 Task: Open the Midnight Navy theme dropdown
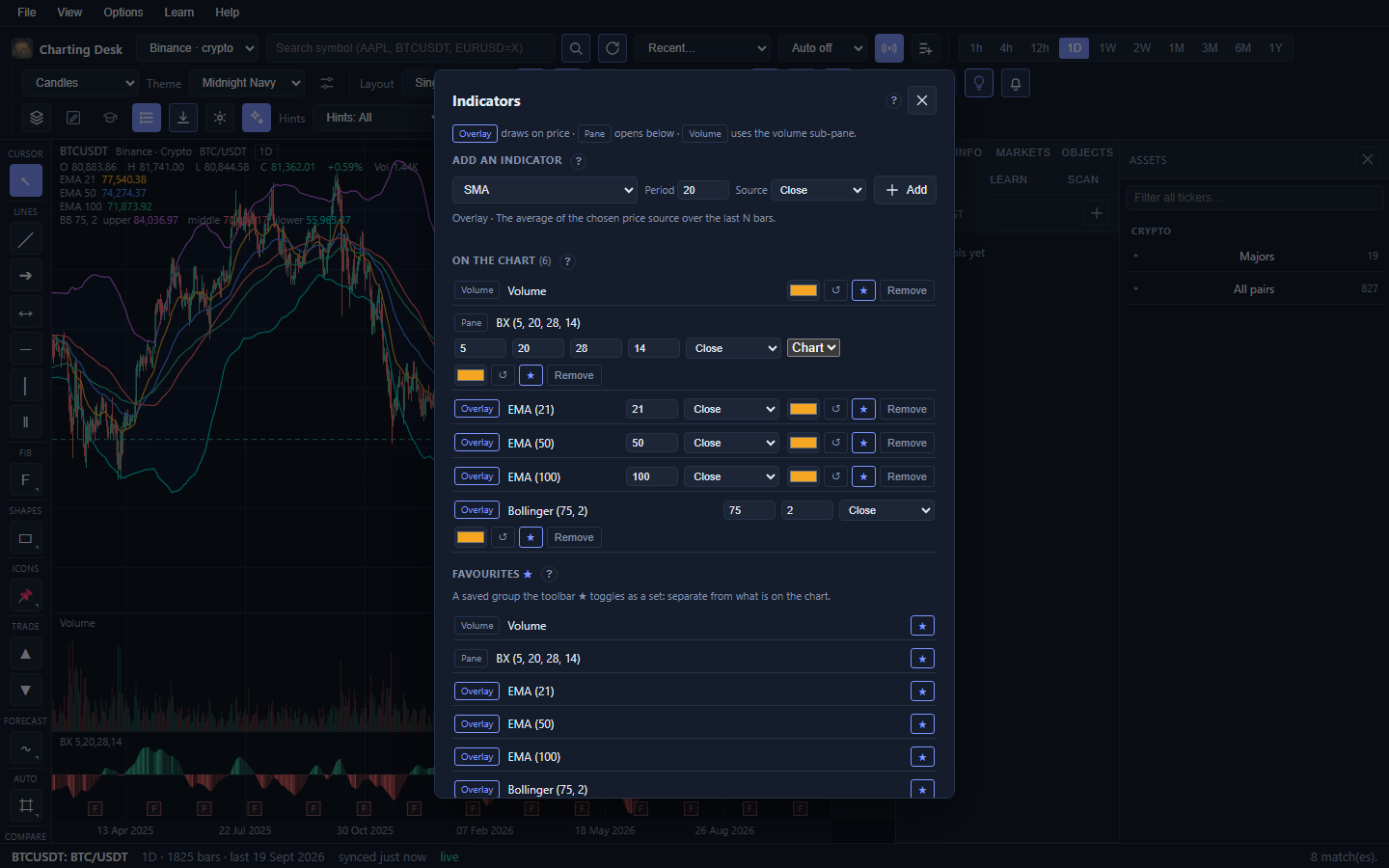[247, 83]
